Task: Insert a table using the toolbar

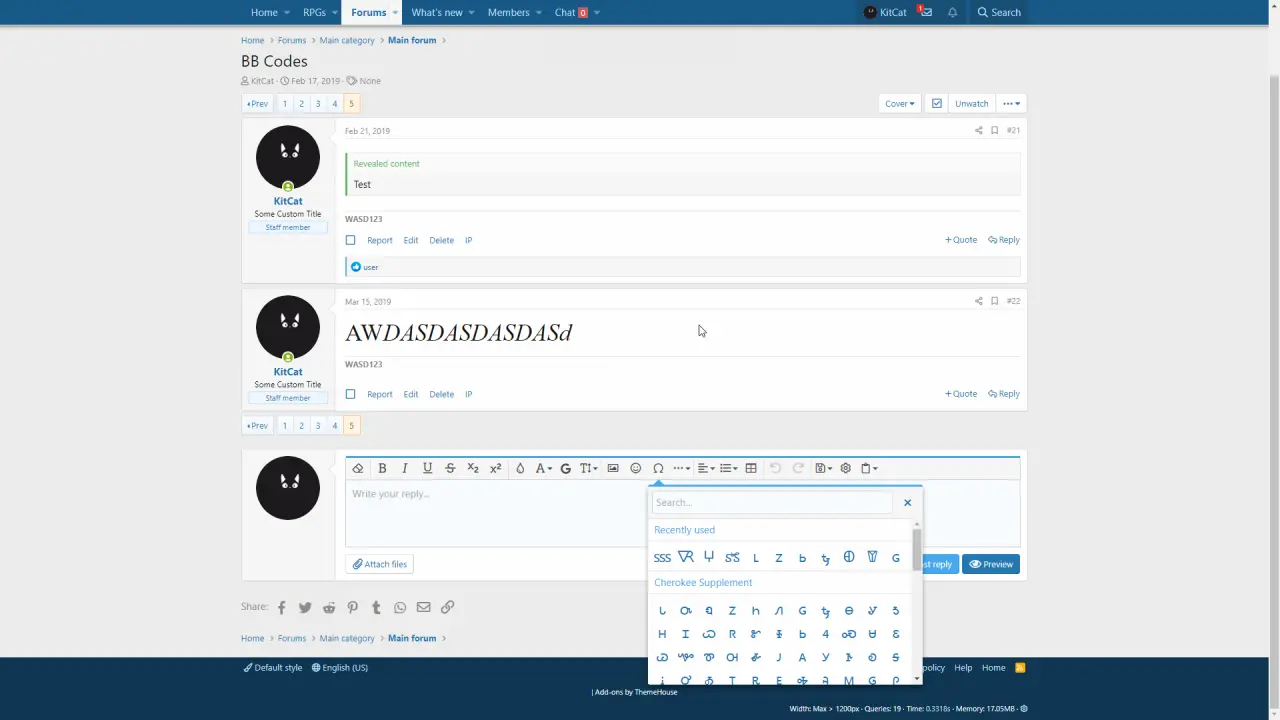Action: (x=751, y=468)
